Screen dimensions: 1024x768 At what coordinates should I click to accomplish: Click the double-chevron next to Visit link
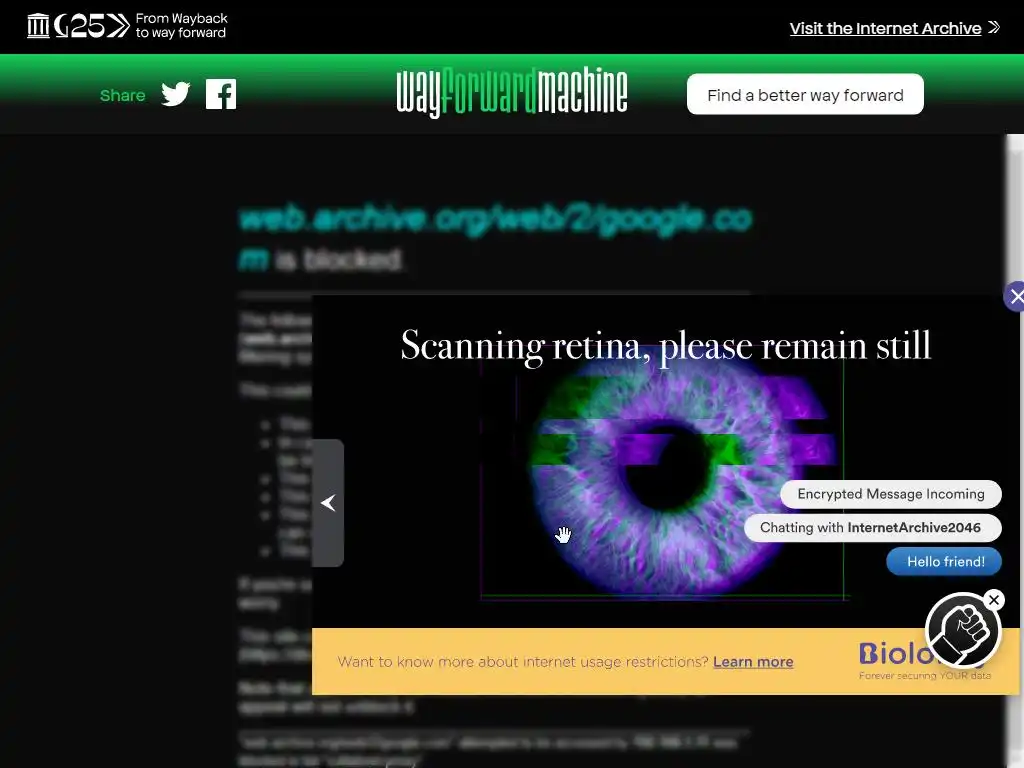point(994,27)
